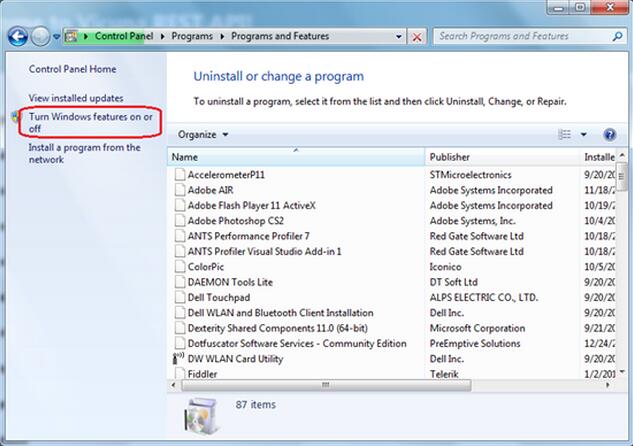Screen dimensions: 633x446
Task: Open the address bar history dropdown
Action: click(399, 37)
